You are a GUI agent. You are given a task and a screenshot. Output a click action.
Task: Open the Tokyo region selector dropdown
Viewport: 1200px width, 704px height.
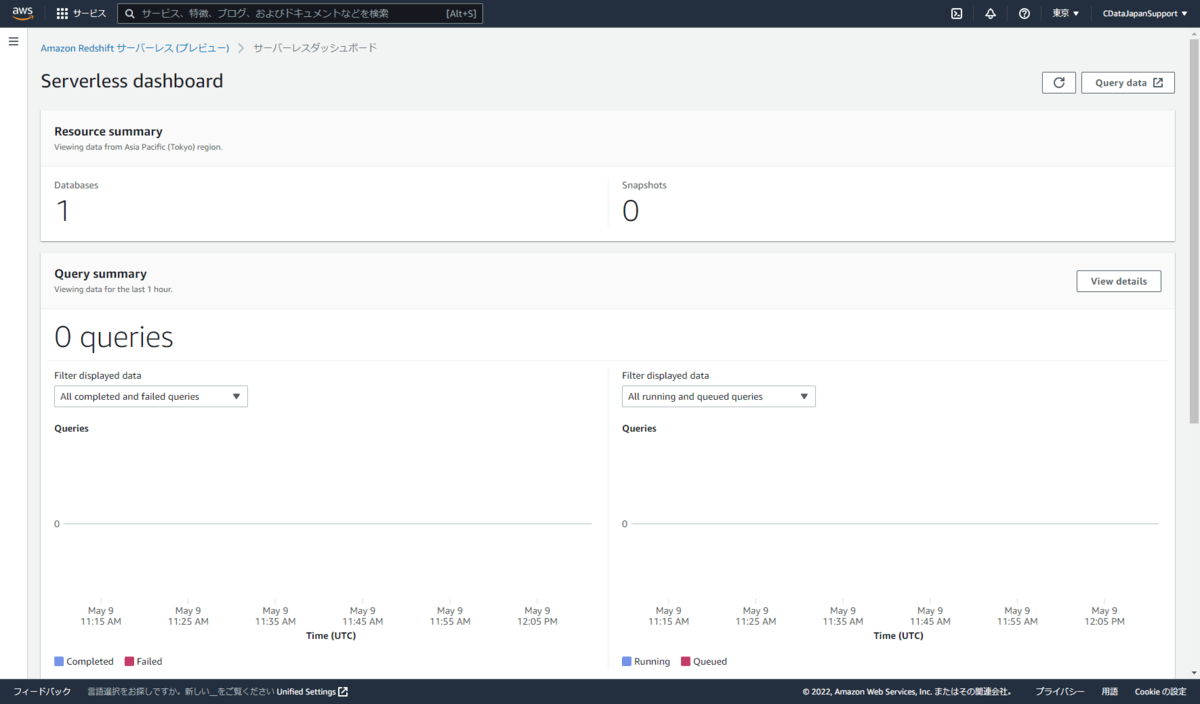coord(1066,14)
